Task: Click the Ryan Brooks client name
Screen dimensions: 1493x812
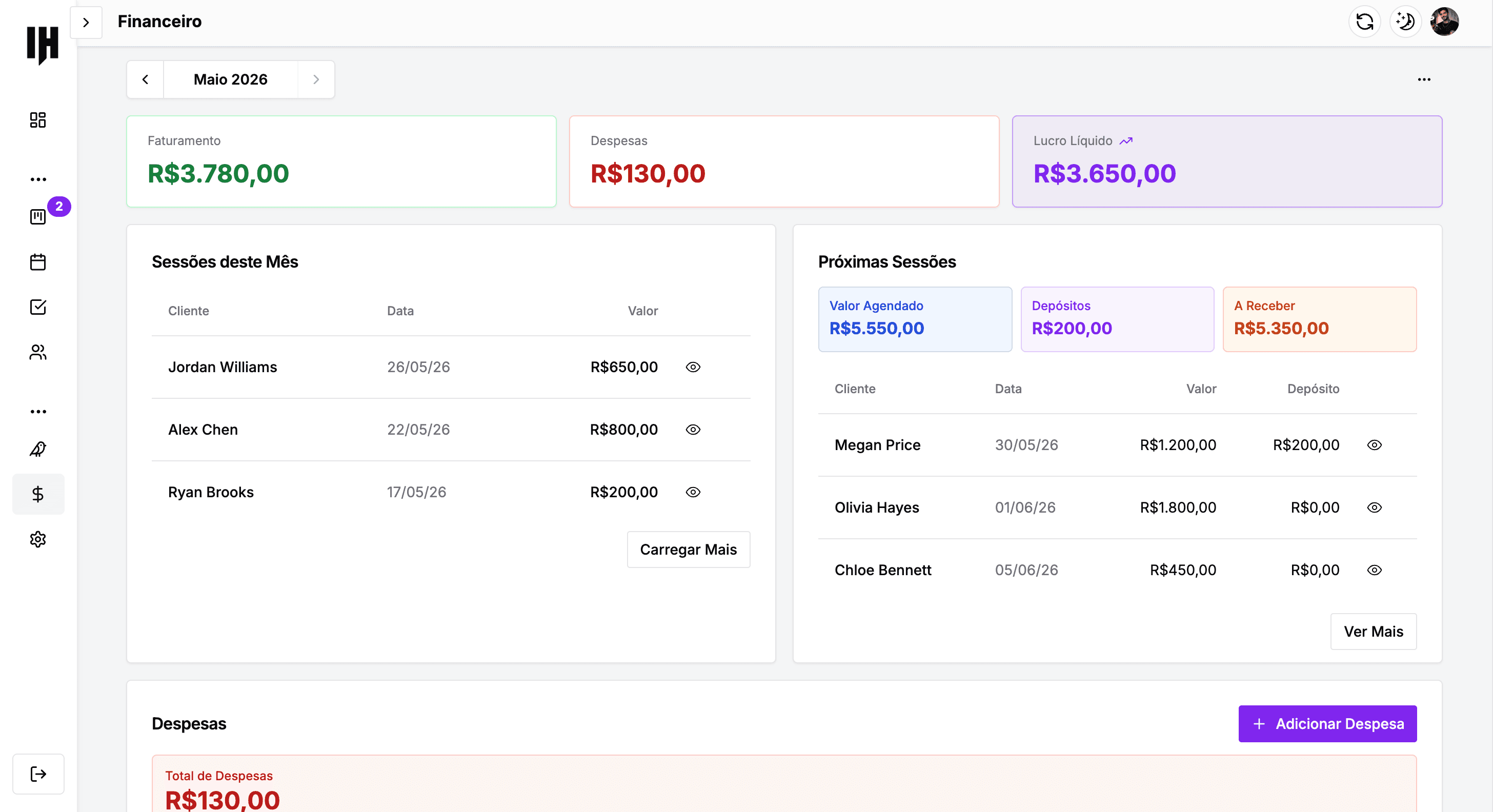Action: point(211,492)
